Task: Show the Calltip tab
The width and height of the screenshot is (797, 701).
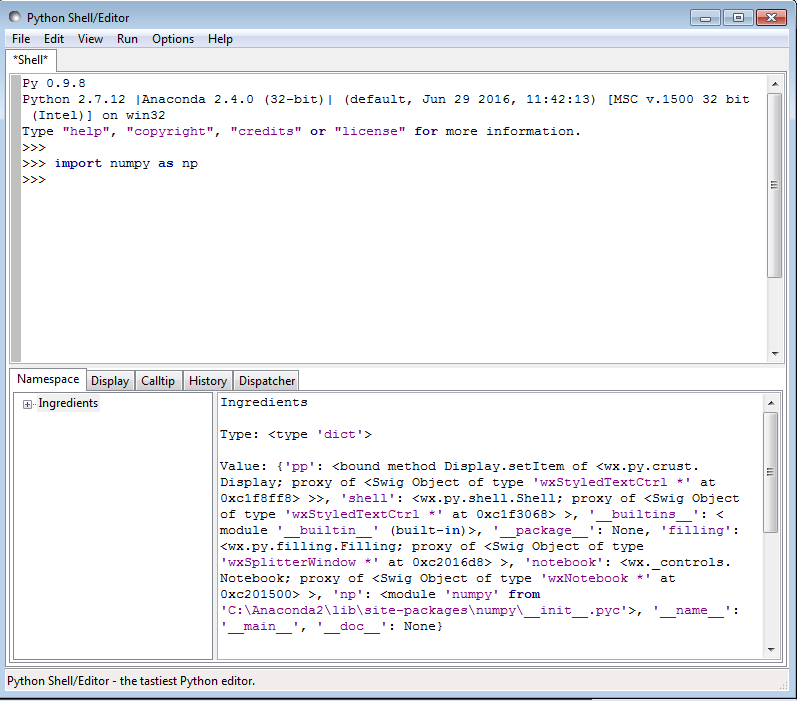Action: click(158, 381)
